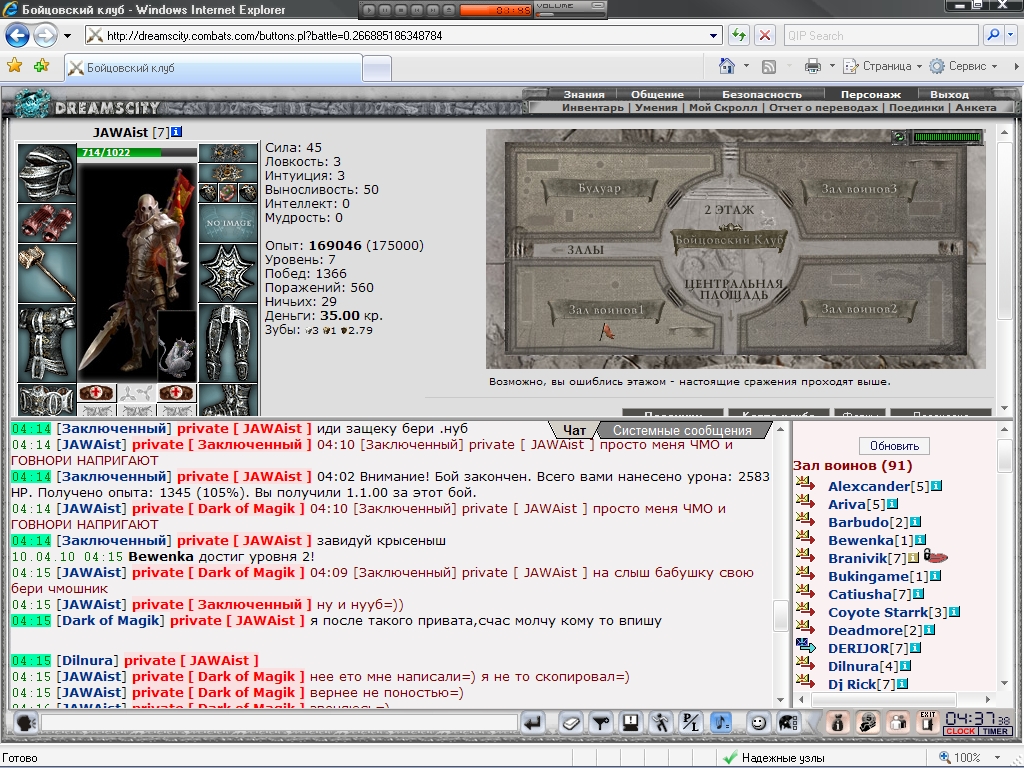This screenshot has width=1024, height=768.
Task: Enter Зал воинов2 on the map
Action: [x=859, y=309]
